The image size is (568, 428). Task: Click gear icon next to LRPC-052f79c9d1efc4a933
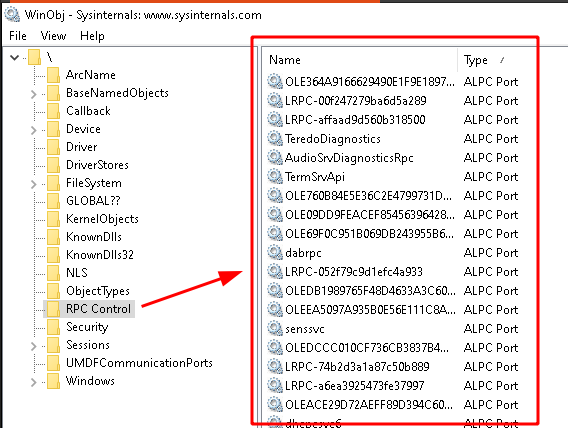pyautogui.click(x=275, y=272)
